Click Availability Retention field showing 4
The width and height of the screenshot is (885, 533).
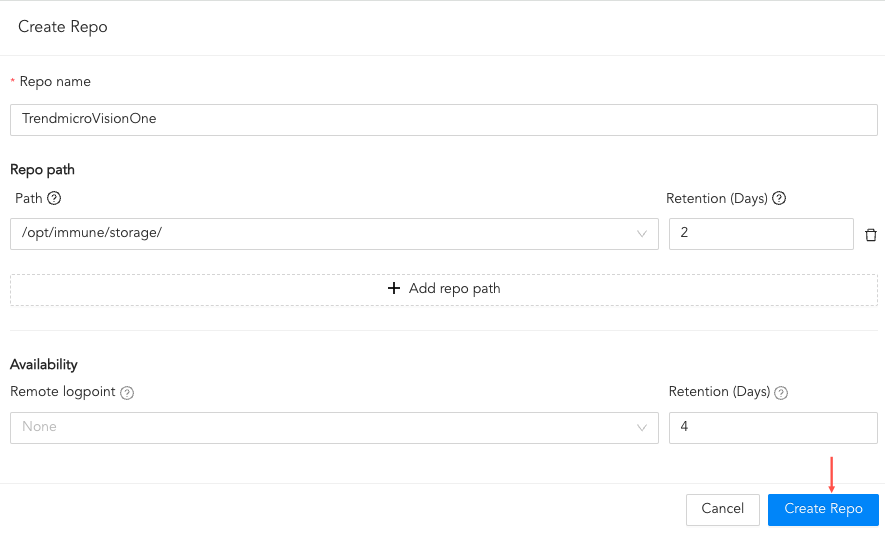coord(772,428)
